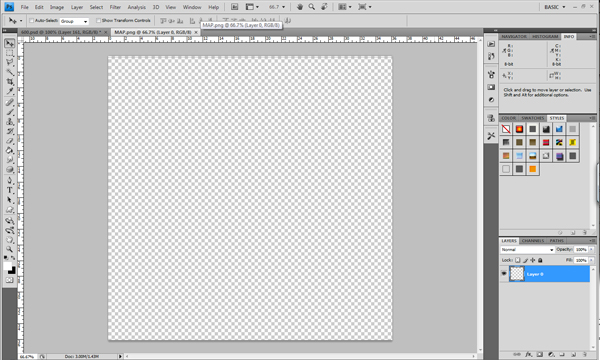This screenshot has height=360, width=600.
Task: Select the Clone Stamp tool
Action: [x=10, y=121]
